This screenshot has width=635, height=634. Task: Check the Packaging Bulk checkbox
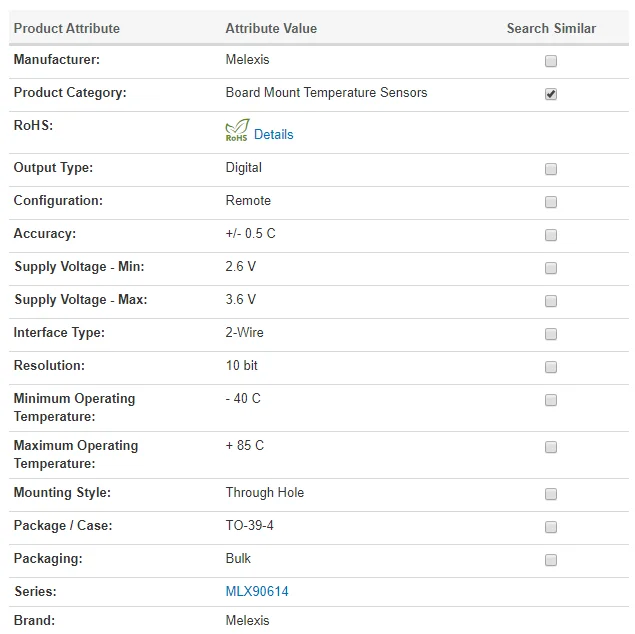coord(551,560)
